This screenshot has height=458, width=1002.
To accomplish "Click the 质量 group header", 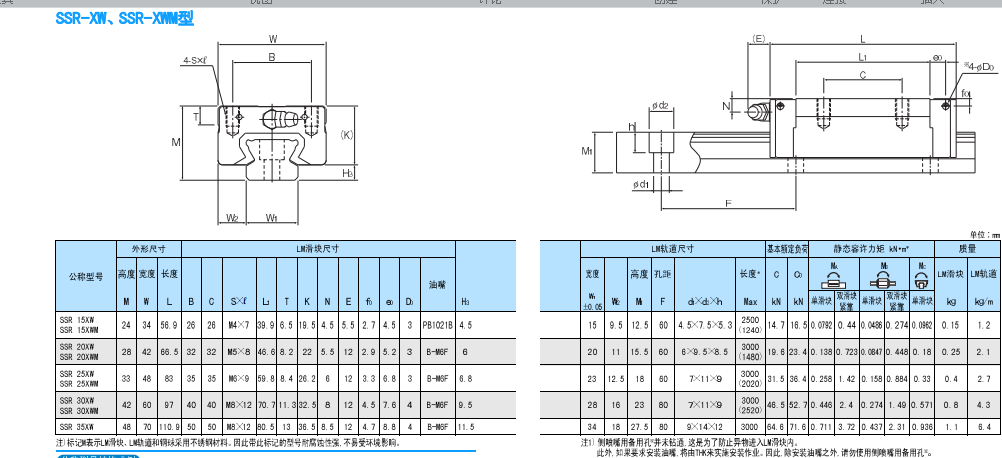I will (x=967, y=249).
